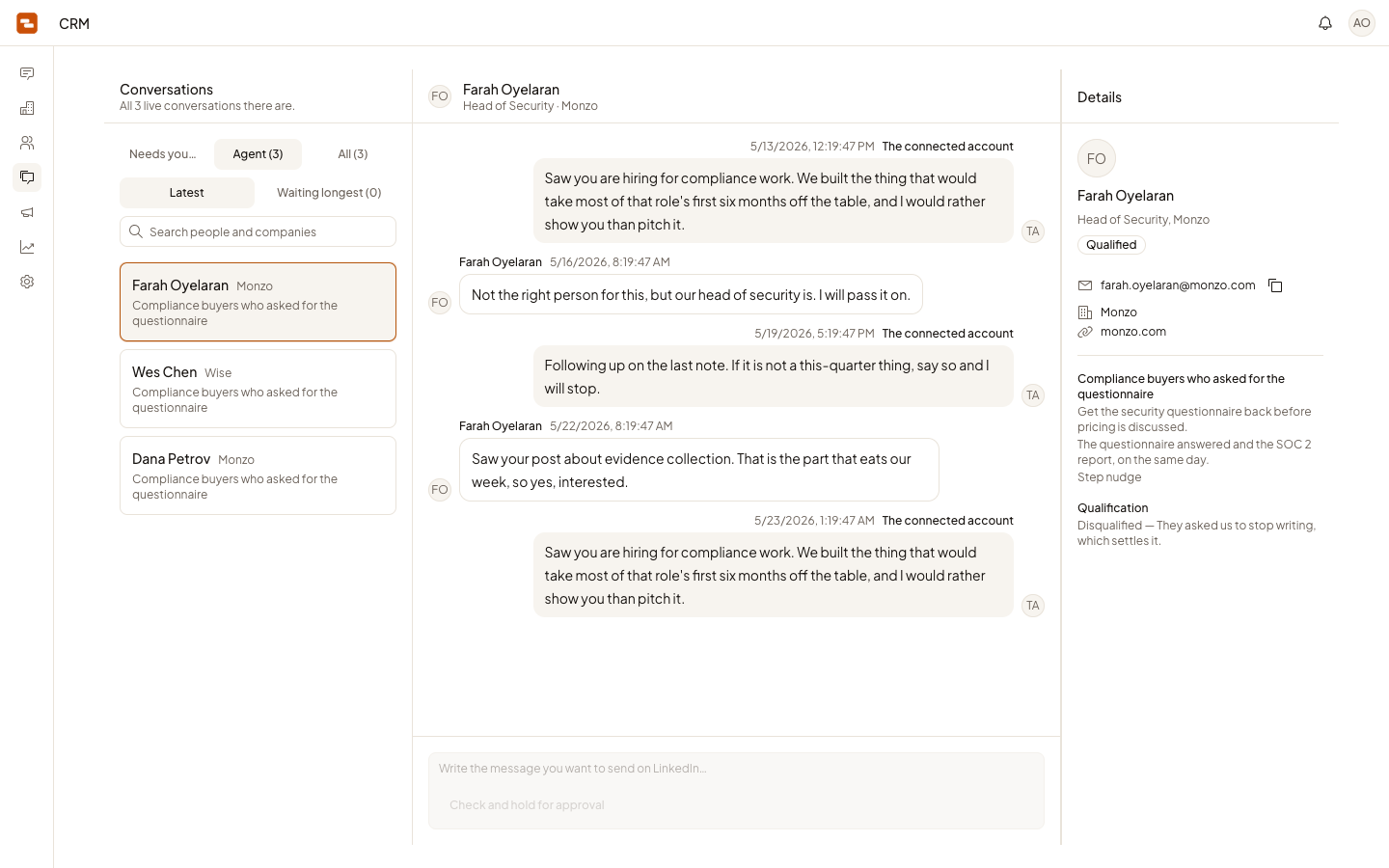The height and width of the screenshot is (868, 1389).
Task: Click the 'Step nudge' text in Details
Action: click(1109, 477)
